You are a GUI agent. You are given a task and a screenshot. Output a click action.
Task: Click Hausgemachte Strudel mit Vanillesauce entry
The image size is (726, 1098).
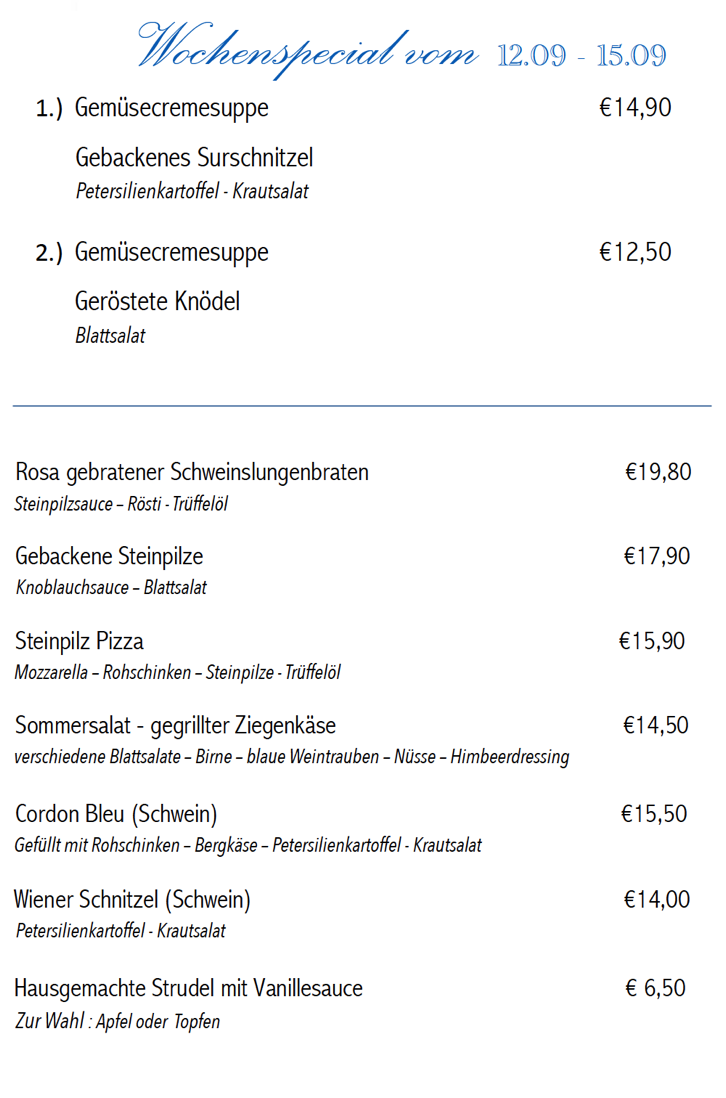click(188, 988)
